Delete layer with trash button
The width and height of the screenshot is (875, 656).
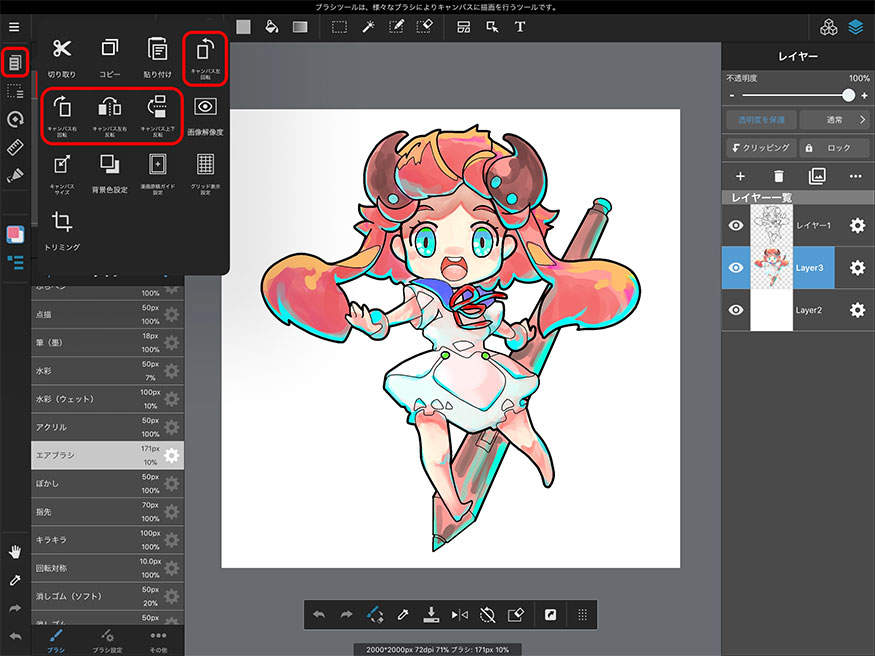click(778, 176)
